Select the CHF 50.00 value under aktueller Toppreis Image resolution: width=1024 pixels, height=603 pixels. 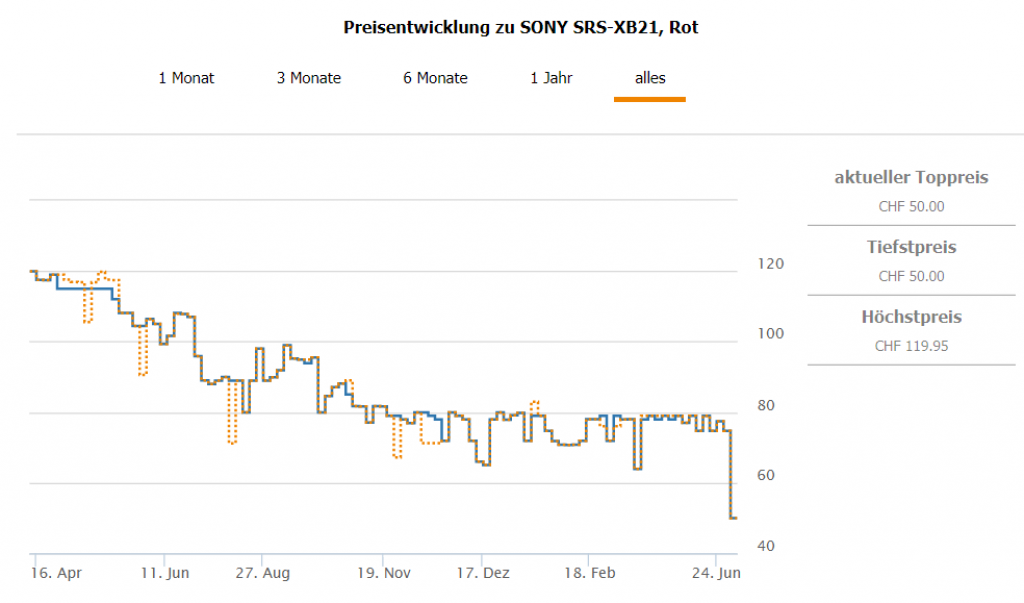911,207
